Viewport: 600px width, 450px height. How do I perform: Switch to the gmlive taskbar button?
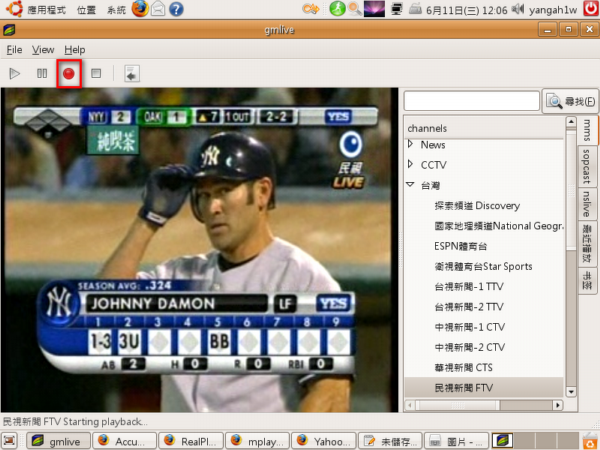click(58, 441)
